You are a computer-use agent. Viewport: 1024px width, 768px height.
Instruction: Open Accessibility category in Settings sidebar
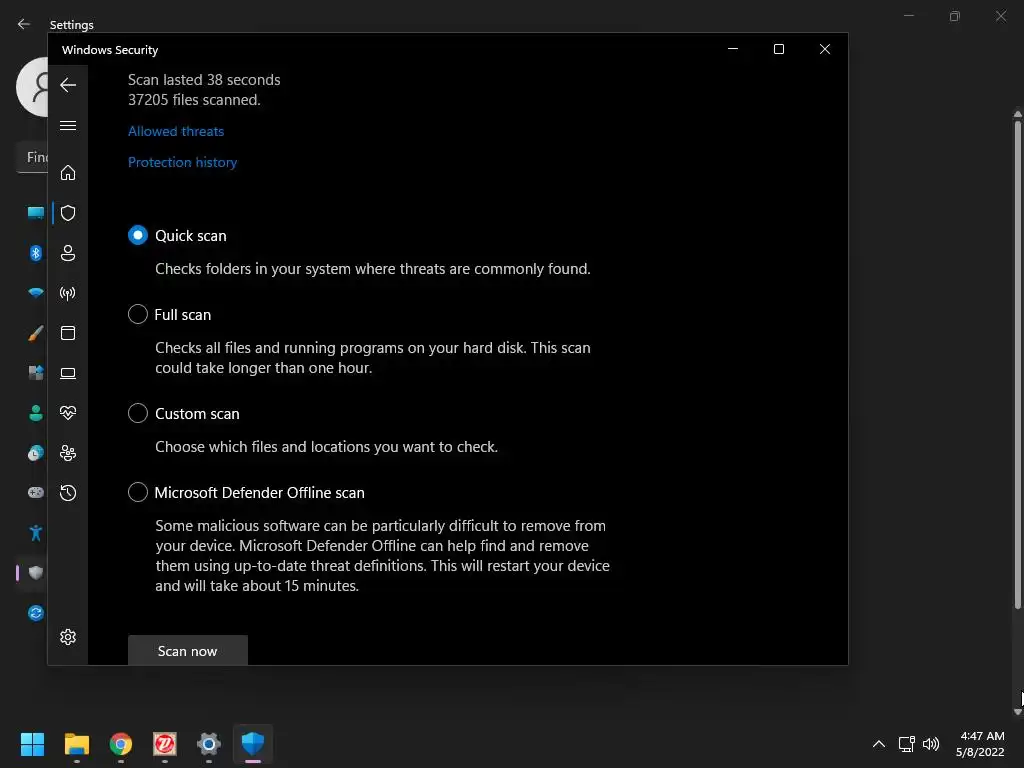35,533
